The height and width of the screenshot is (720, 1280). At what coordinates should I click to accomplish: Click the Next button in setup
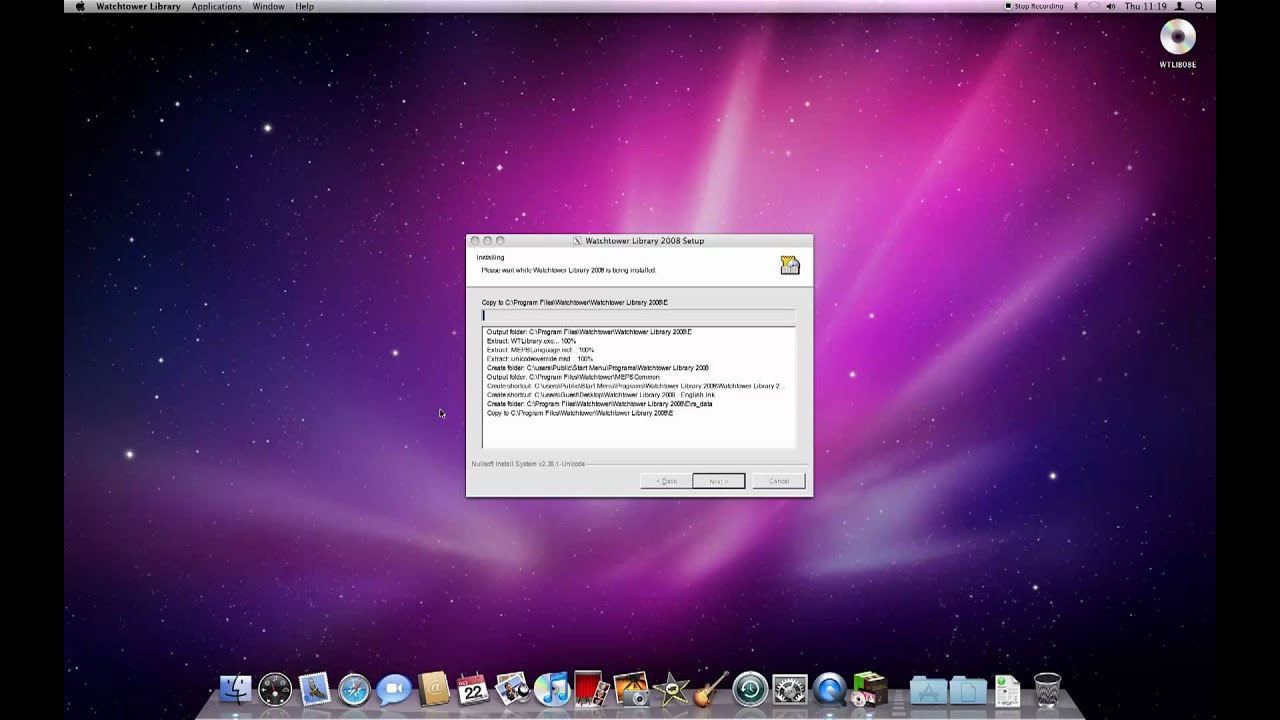pos(718,481)
